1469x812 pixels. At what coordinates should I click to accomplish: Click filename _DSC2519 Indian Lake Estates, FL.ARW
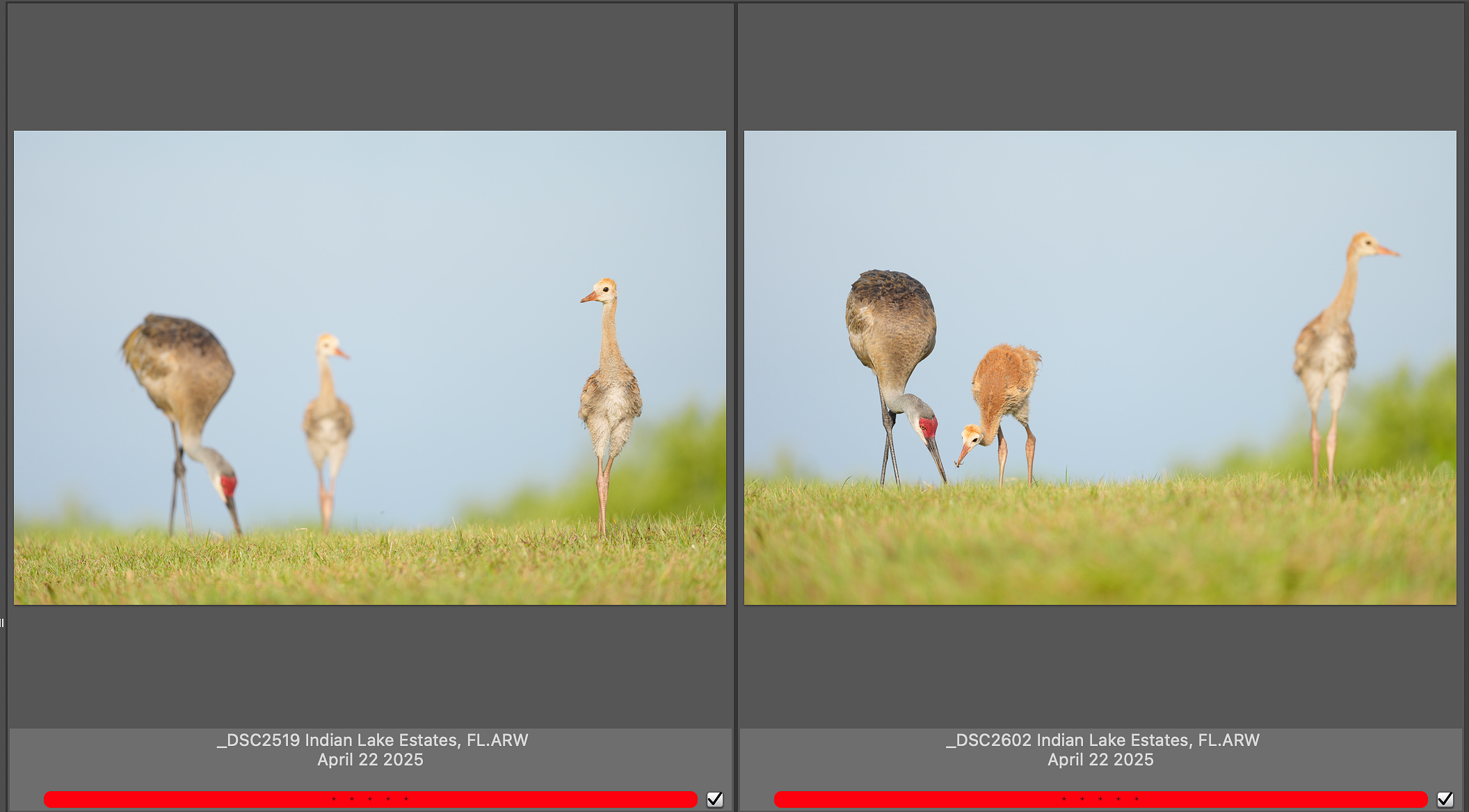click(x=372, y=740)
